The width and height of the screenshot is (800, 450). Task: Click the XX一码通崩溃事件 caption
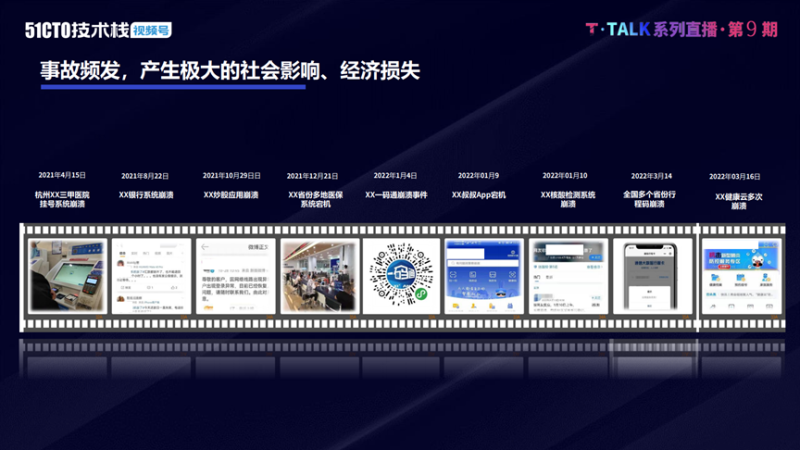click(x=396, y=195)
